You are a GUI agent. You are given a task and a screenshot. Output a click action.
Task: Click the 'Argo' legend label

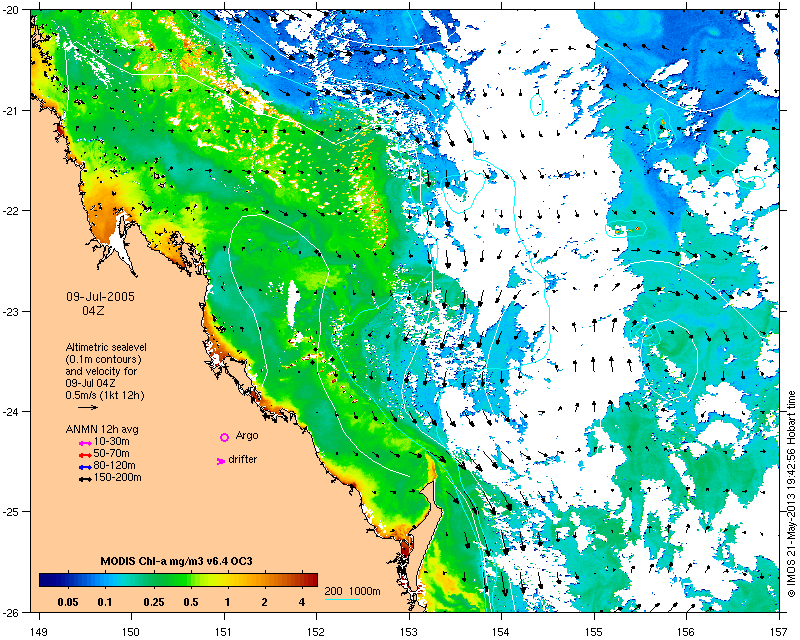click(x=247, y=435)
